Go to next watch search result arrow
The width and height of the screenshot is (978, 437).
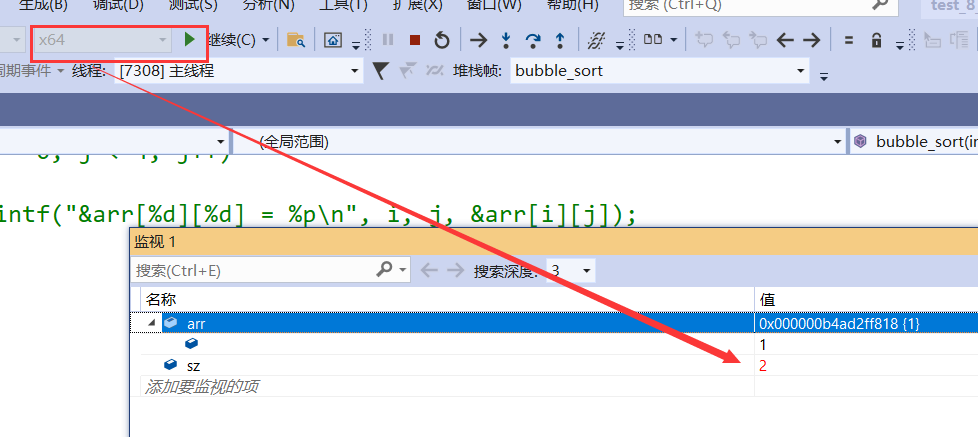pos(455,271)
